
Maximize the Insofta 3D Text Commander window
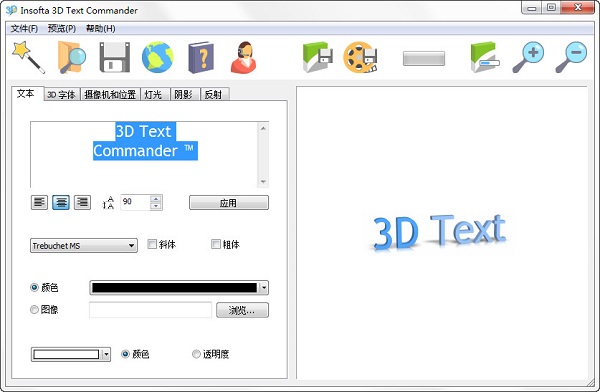(x=551, y=8)
